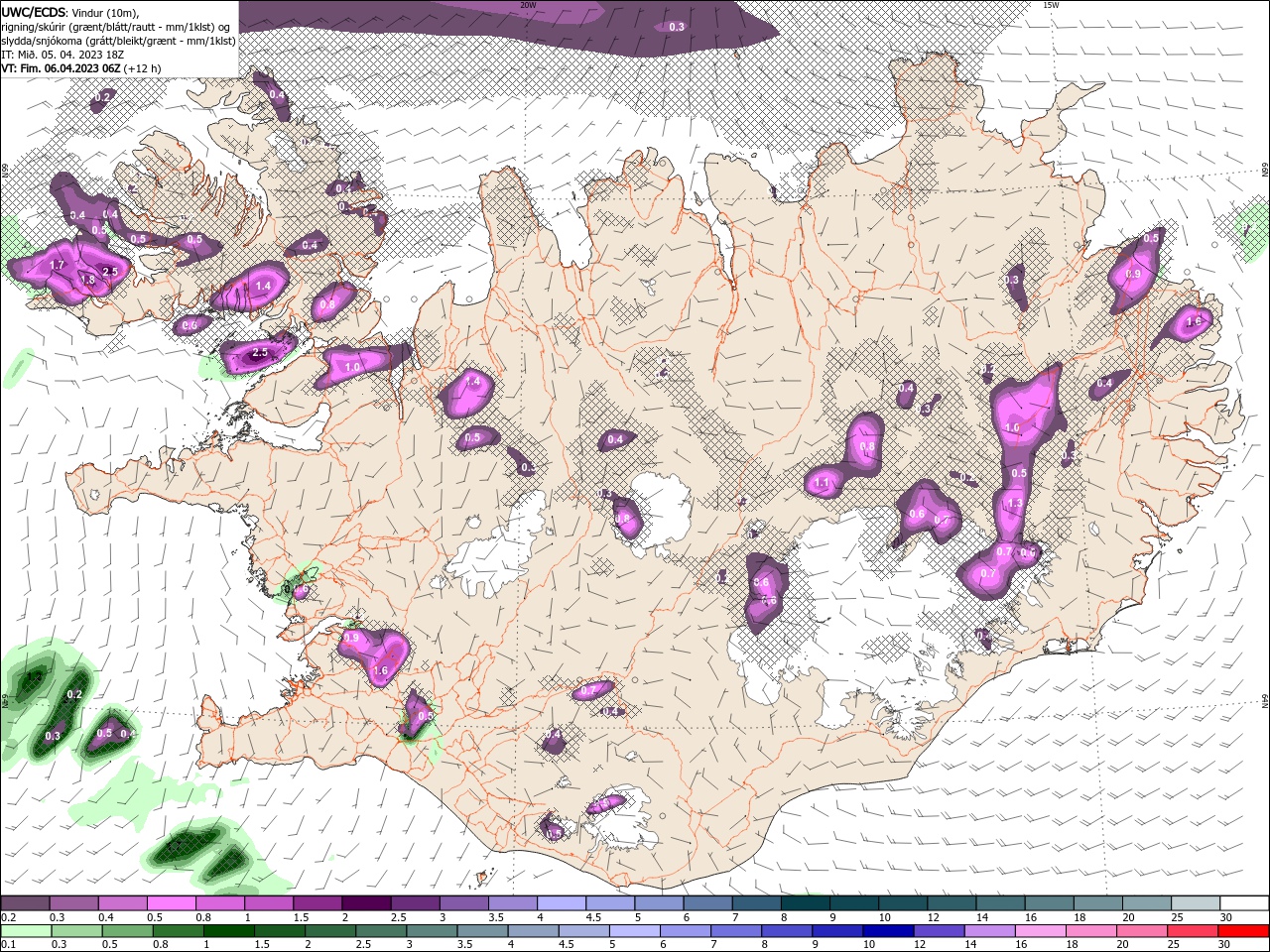Click the lower legend "0.1" tick label
This screenshot has width=1270, height=952.
pyautogui.click(x=8, y=945)
